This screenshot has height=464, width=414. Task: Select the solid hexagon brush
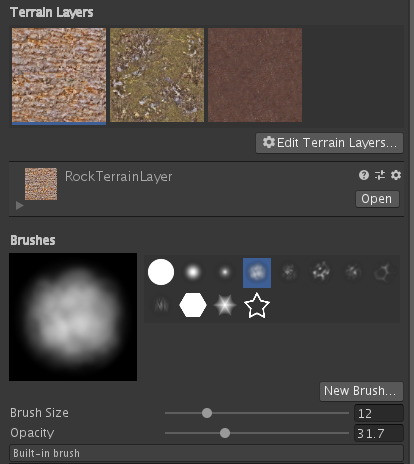point(193,305)
